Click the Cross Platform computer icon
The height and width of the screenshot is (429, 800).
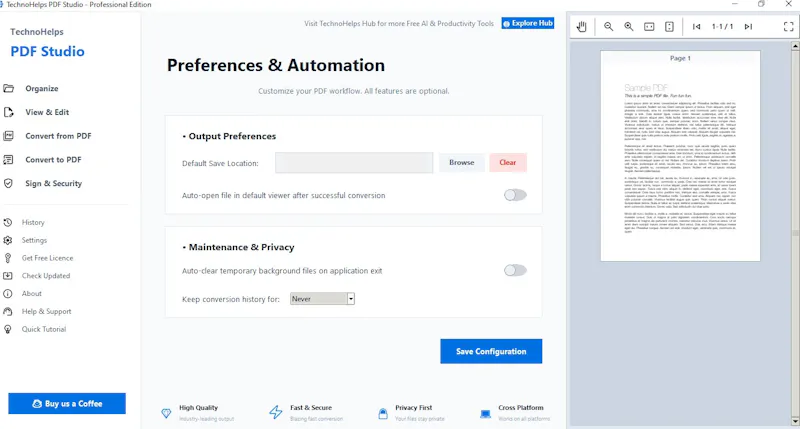pyautogui.click(x=485, y=414)
